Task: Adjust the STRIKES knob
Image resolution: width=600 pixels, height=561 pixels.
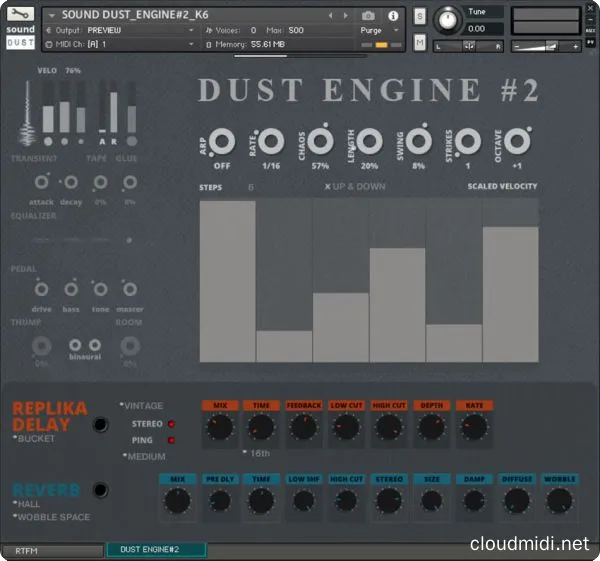Action: [468, 141]
